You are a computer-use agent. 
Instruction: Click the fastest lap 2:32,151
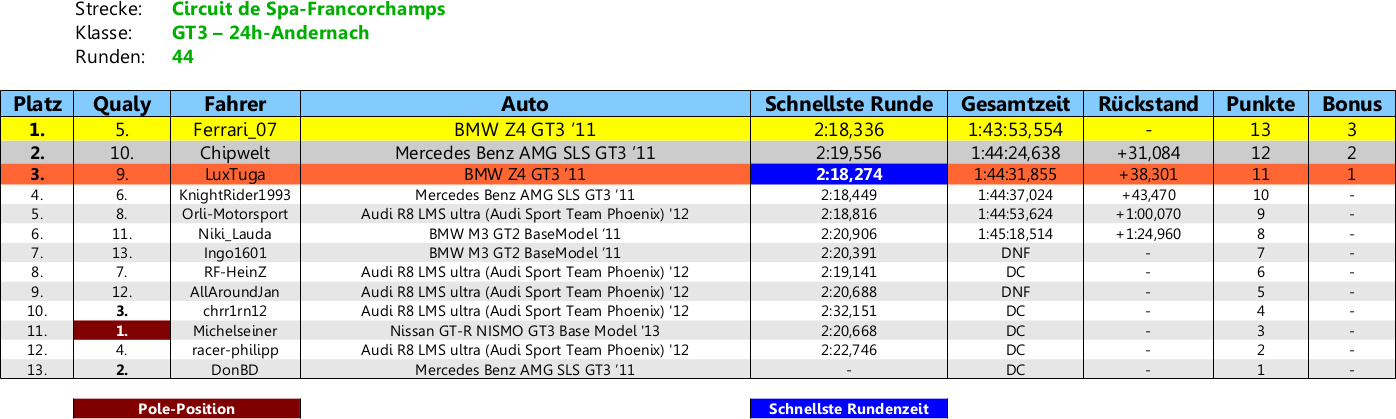coord(849,311)
